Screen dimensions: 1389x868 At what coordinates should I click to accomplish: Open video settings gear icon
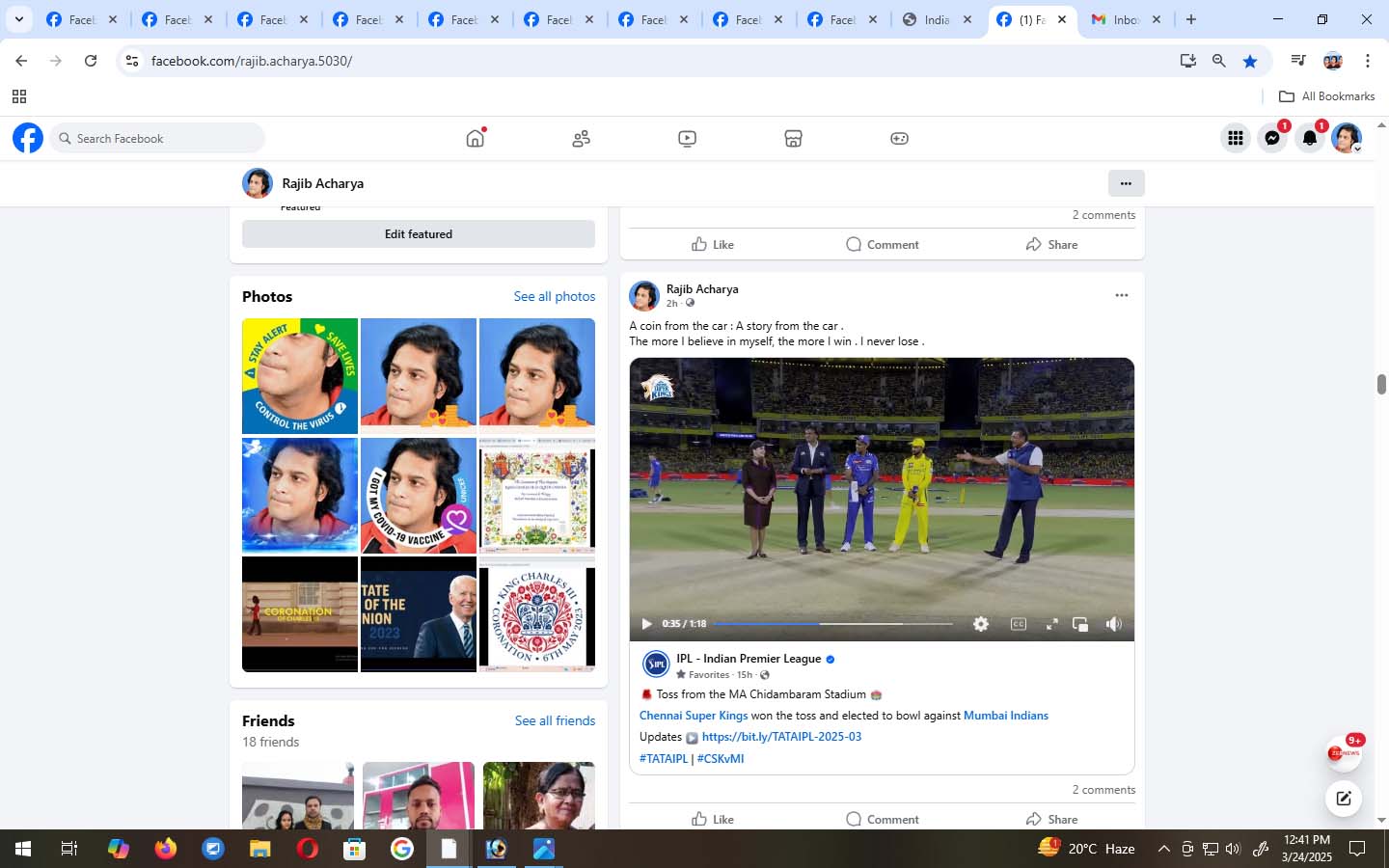pyautogui.click(x=981, y=624)
